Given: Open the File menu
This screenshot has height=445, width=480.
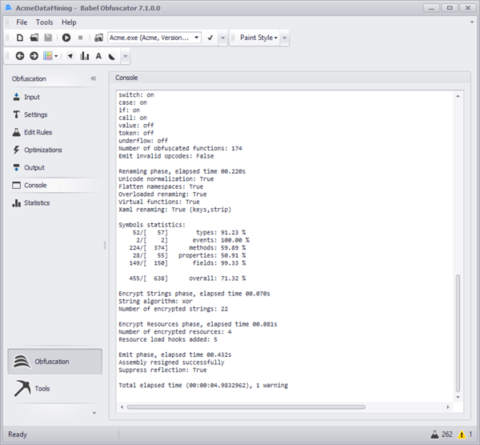Looking at the screenshot, I should pos(22,22).
